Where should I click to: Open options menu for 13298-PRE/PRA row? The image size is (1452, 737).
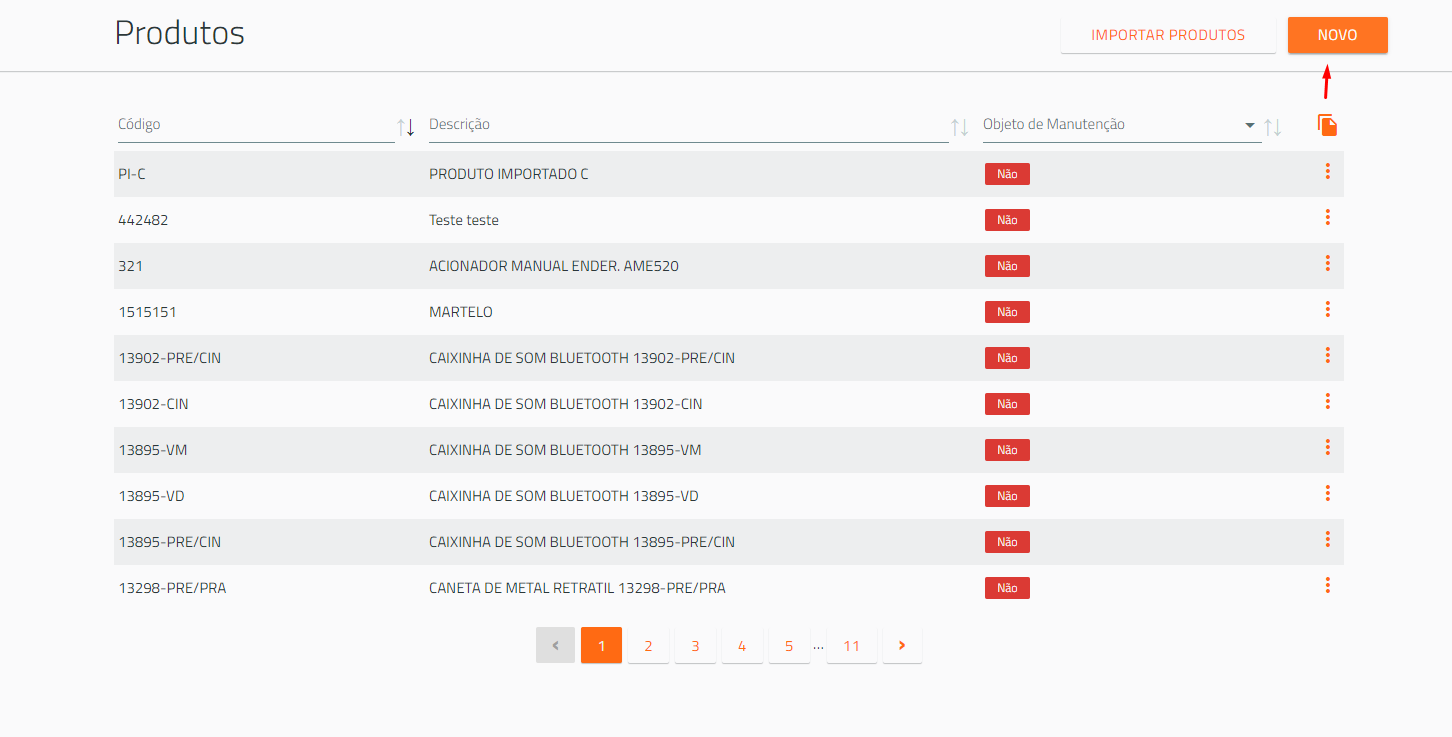point(1327,586)
